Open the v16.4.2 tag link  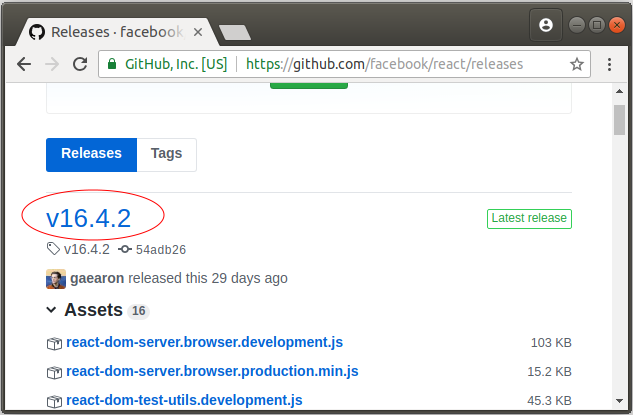(x=86, y=249)
